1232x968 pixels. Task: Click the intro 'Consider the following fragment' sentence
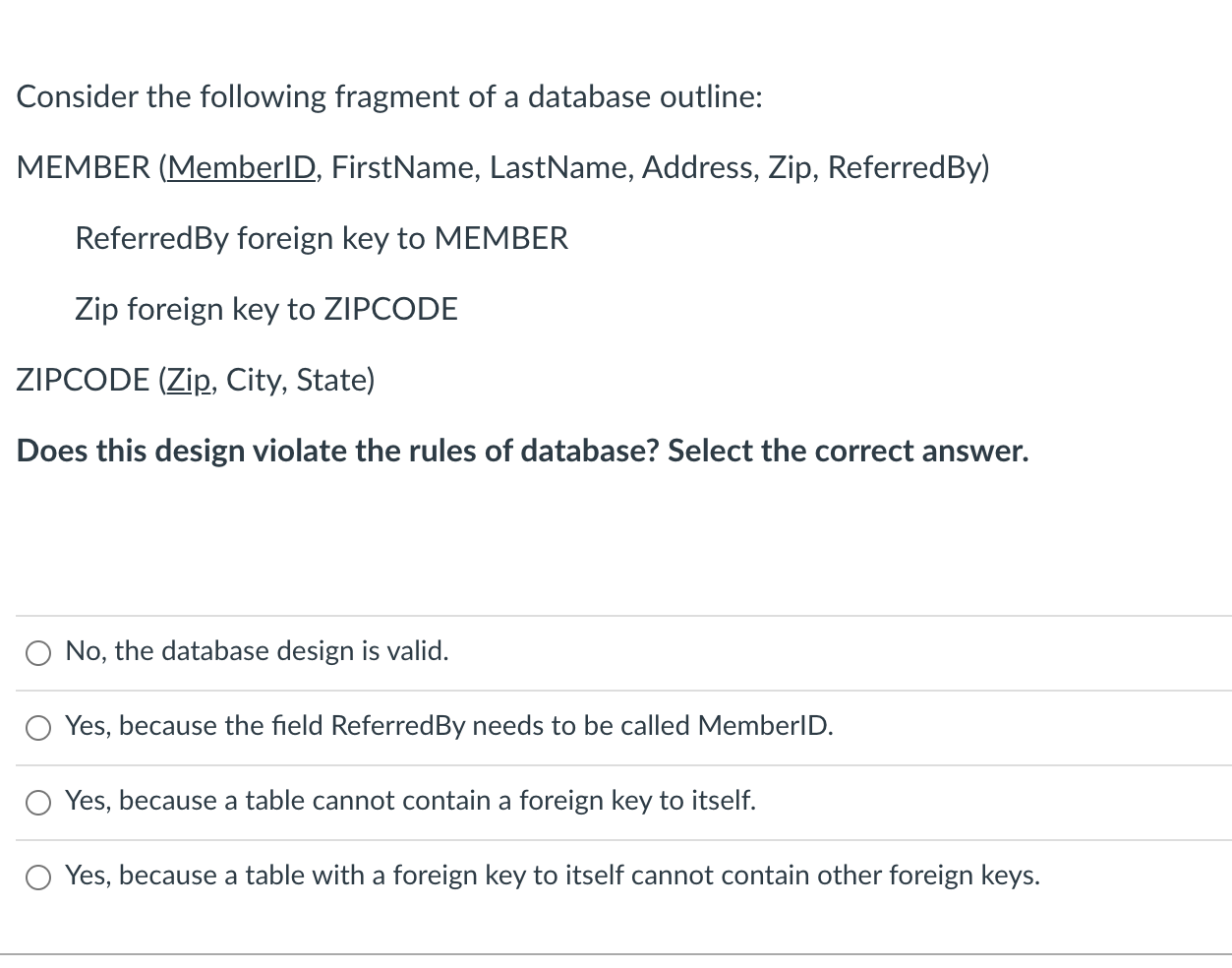[x=389, y=97]
